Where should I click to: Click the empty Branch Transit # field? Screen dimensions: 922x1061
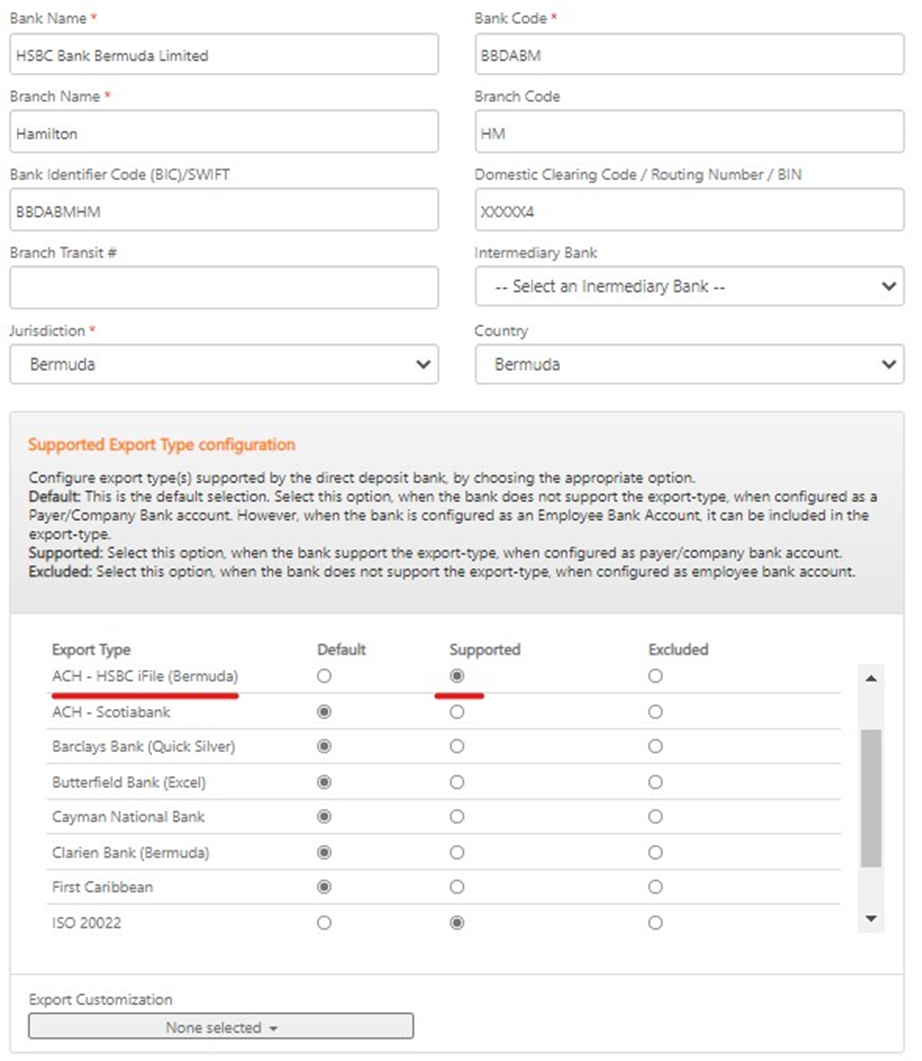(224, 288)
